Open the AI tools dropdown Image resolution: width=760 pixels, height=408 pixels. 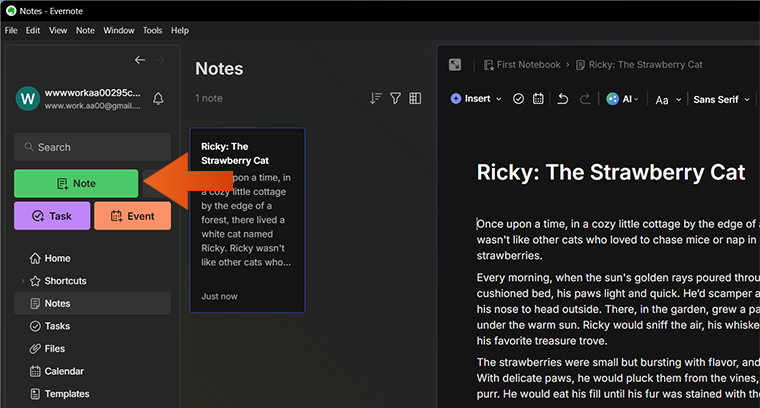623,99
